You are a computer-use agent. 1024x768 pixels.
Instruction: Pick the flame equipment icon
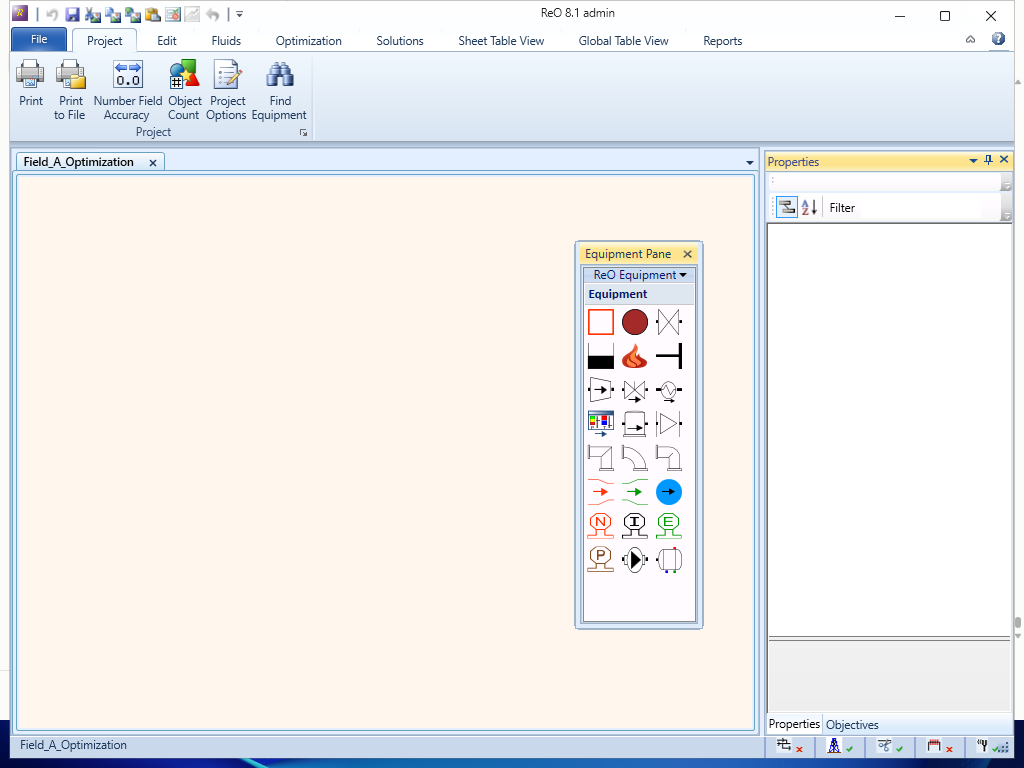(x=635, y=356)
